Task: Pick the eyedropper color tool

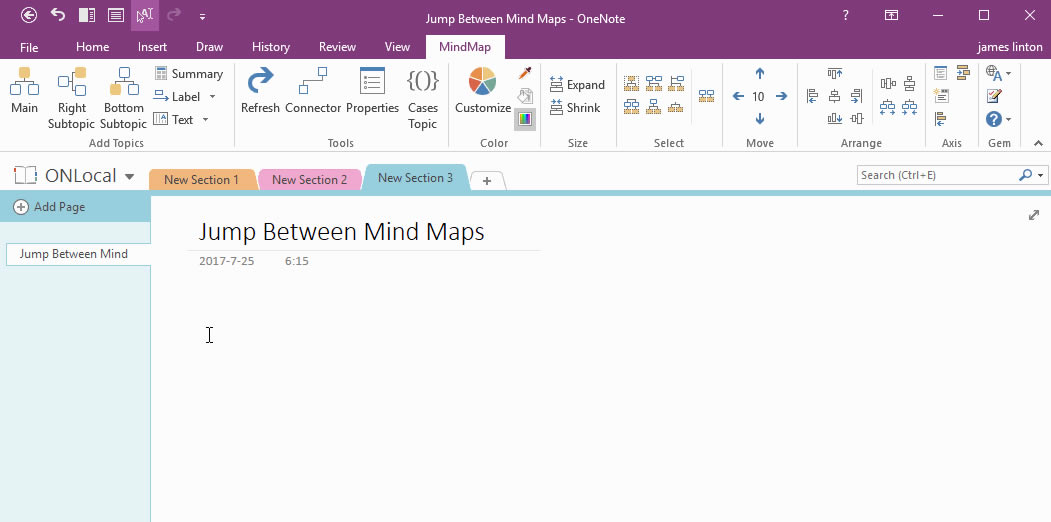Action: click(x=525, y=73)
